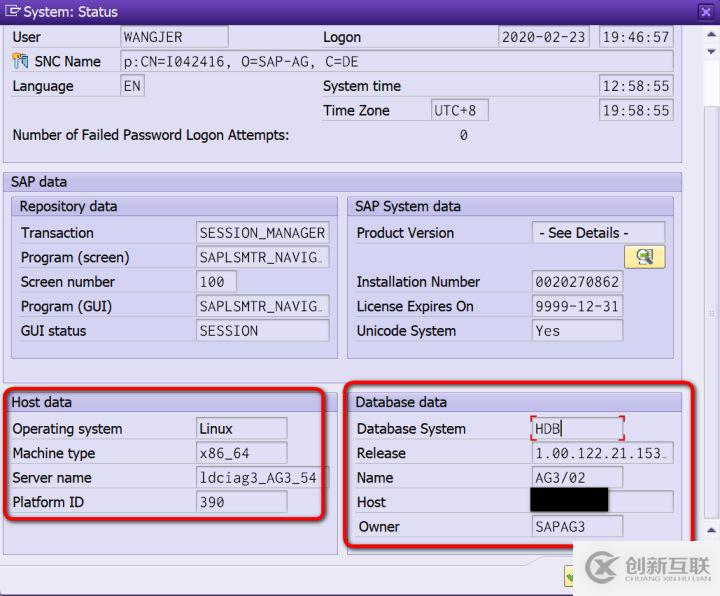Click the database Owner field SAPAG3
This screenshot has width=720, height=596.
pyautogui.click(x=577, y=527)
